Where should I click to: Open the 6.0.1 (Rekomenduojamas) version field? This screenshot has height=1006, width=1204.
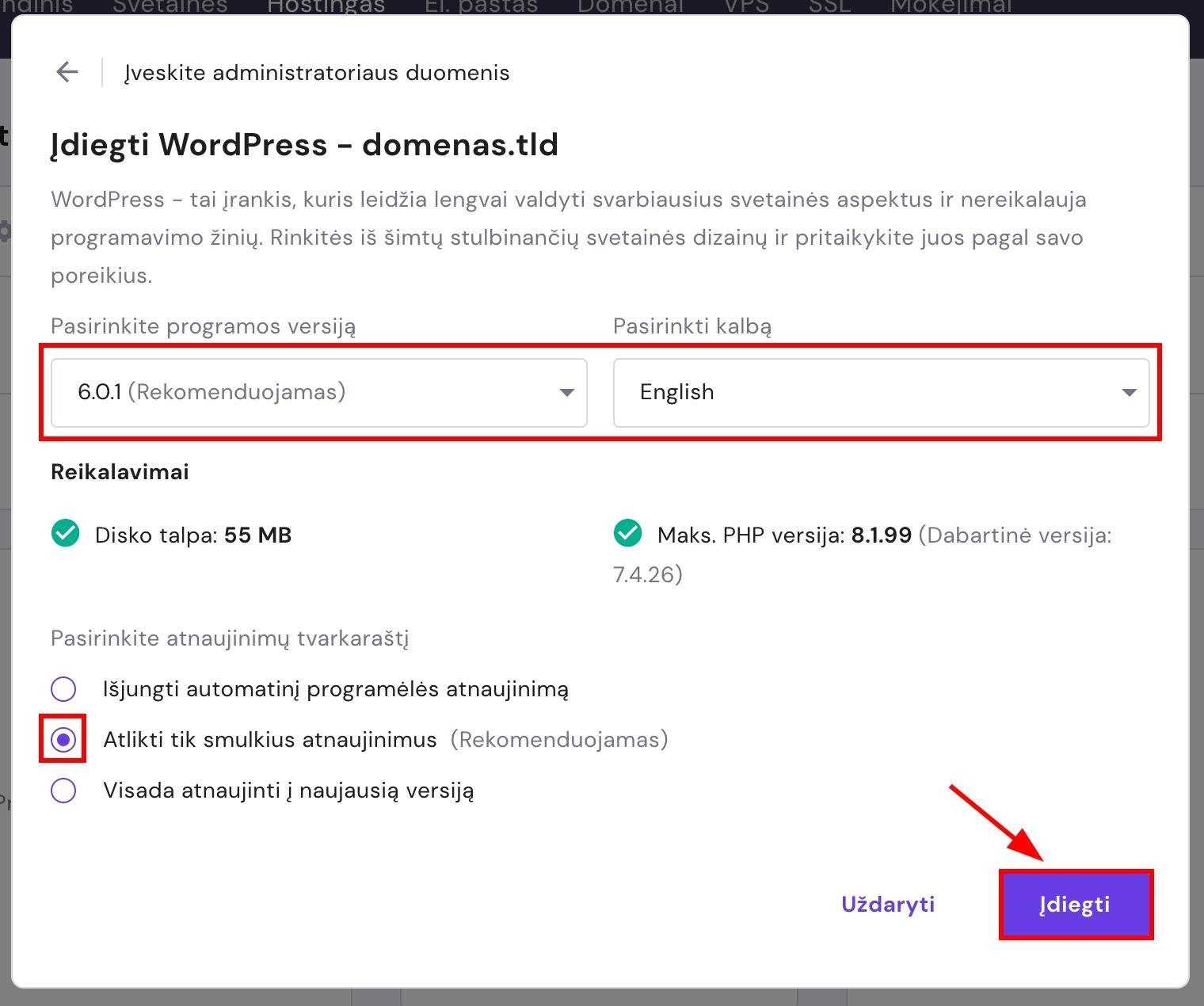tap(301, 393)
